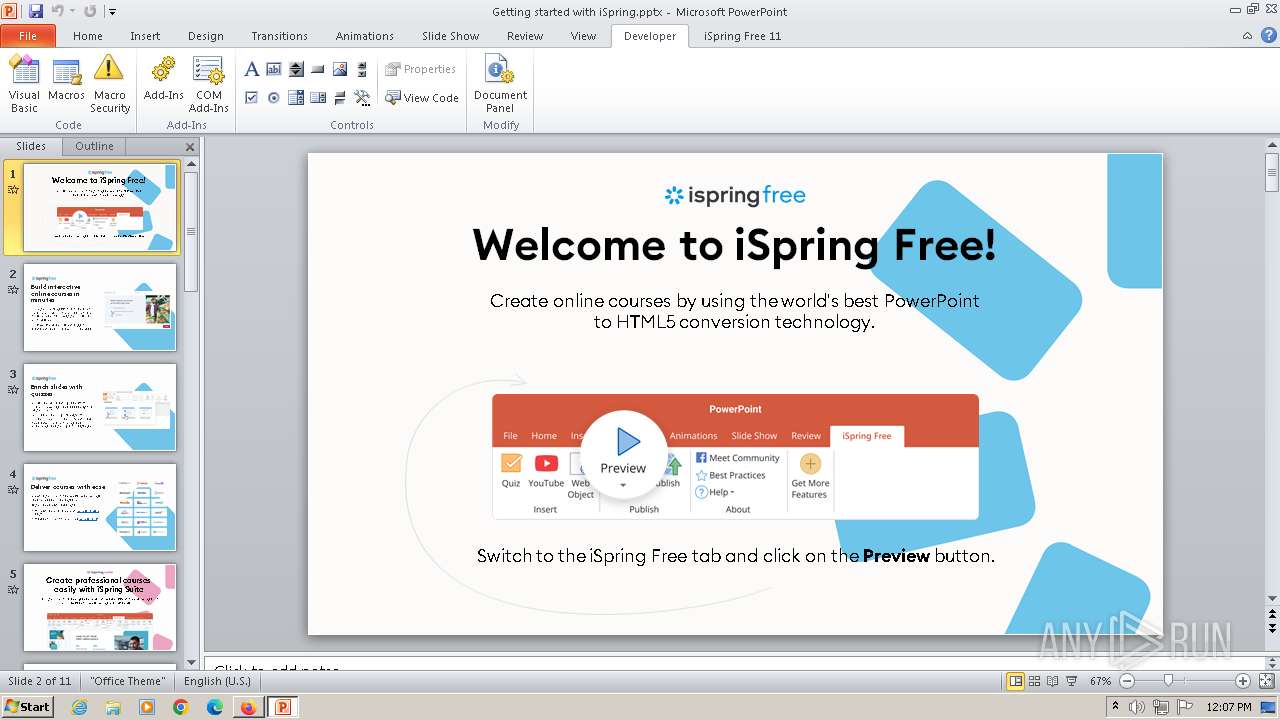Image resolution: width=1280 pixels, height=720 pixels.
Task: Select slide 2 thumbnail
Action: 100,308
